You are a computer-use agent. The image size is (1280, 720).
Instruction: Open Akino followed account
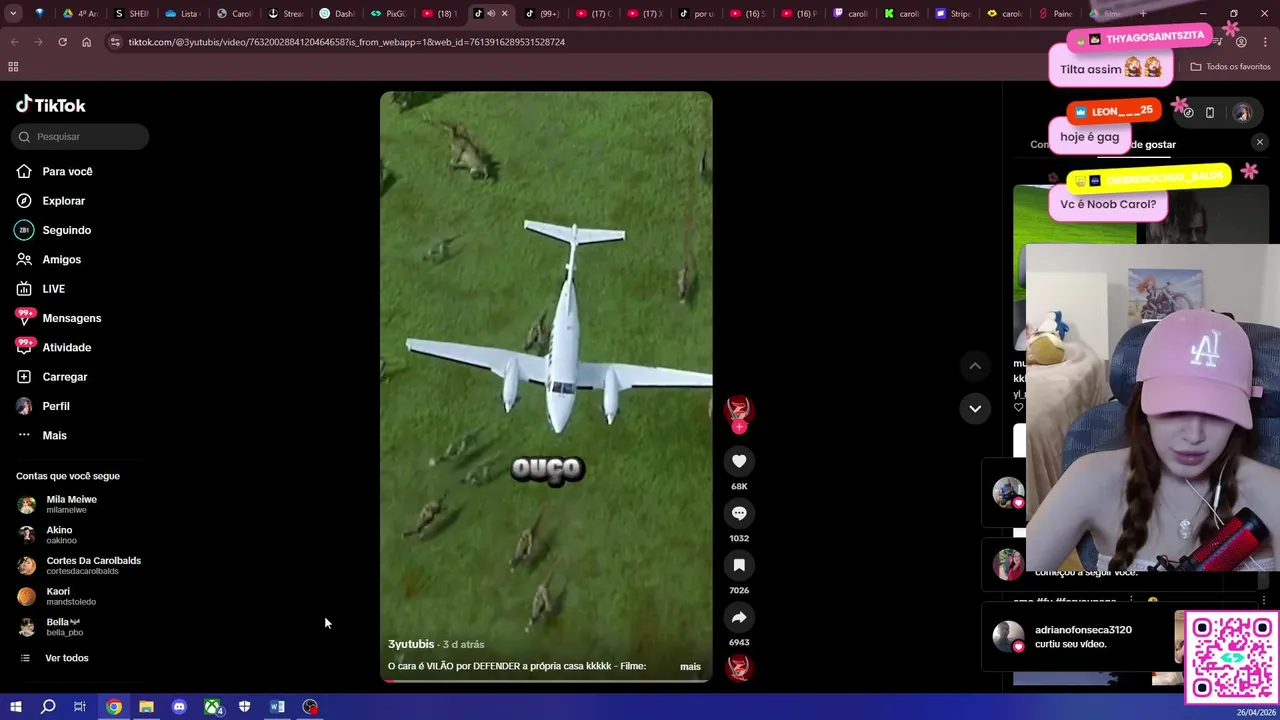(59, 535)
